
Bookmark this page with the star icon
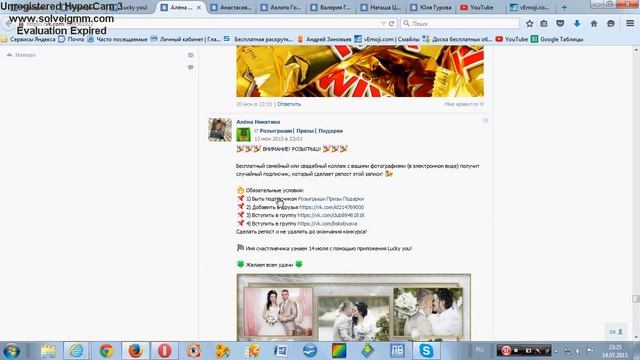coord(529,24)
